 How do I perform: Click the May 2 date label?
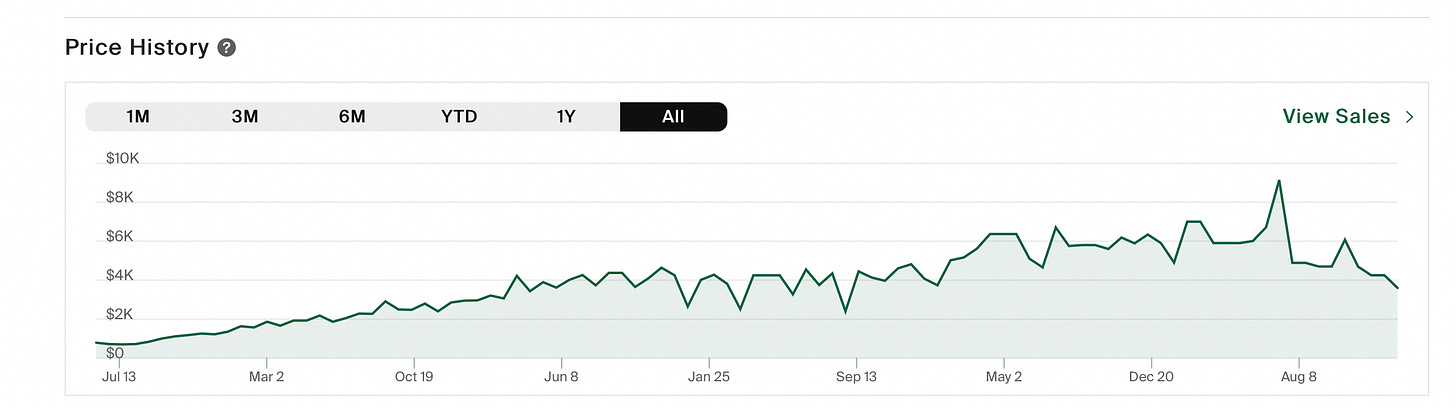point(1004,377)
